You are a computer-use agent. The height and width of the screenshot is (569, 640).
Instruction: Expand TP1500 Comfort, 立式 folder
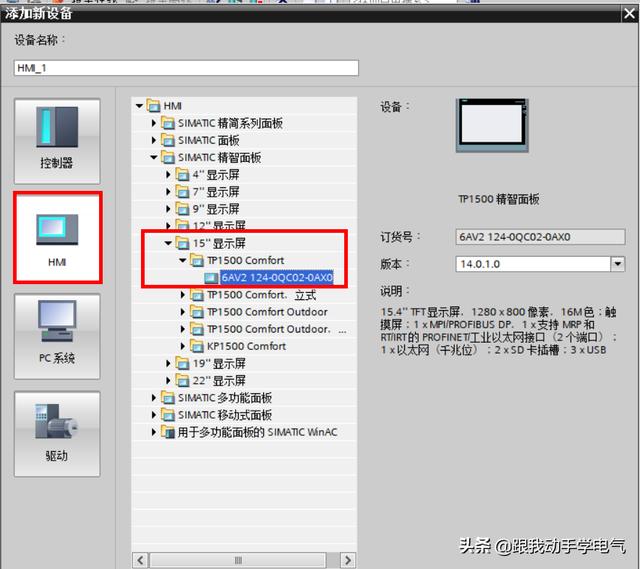[182, 294]
